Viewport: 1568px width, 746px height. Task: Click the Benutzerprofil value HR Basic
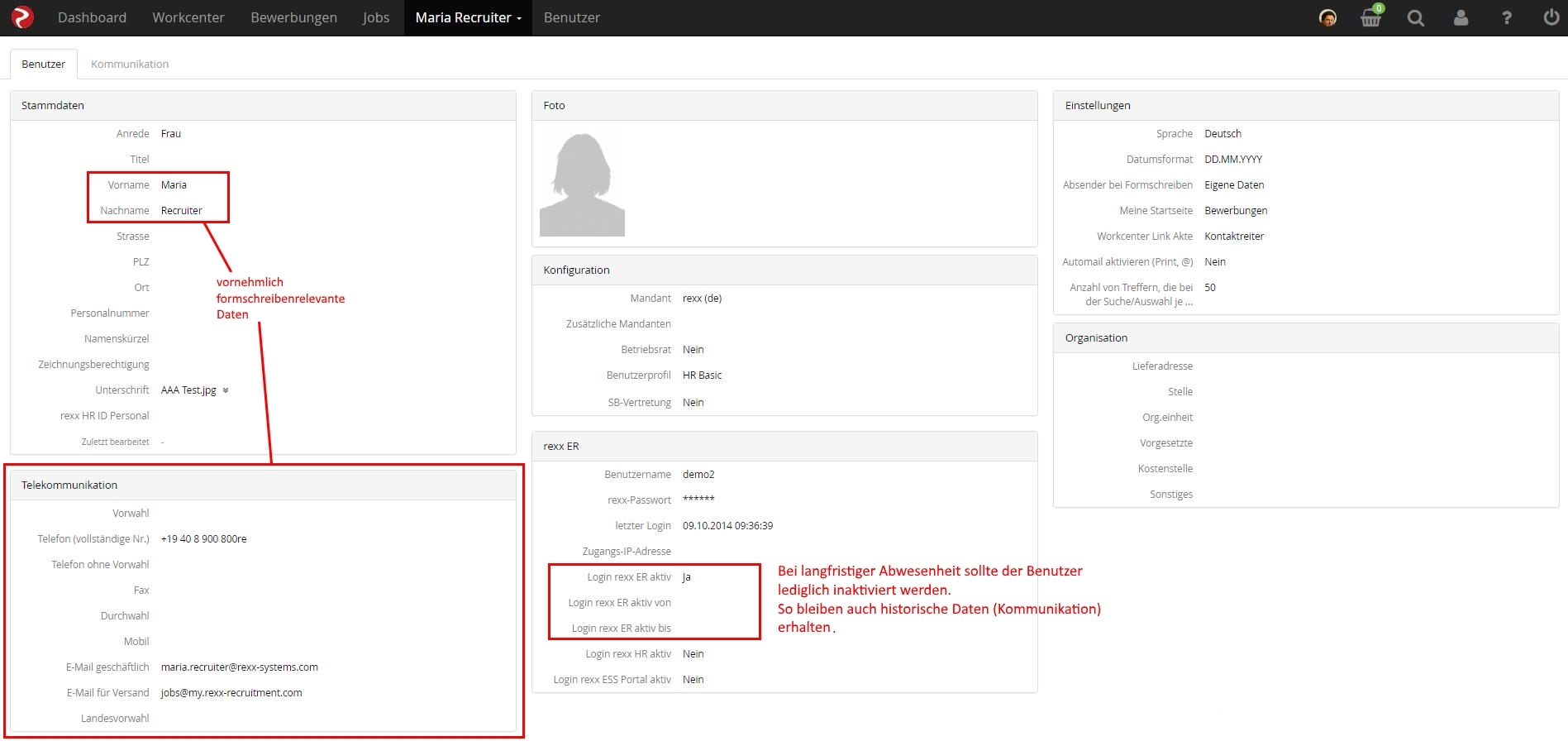(x=702, y=375)
